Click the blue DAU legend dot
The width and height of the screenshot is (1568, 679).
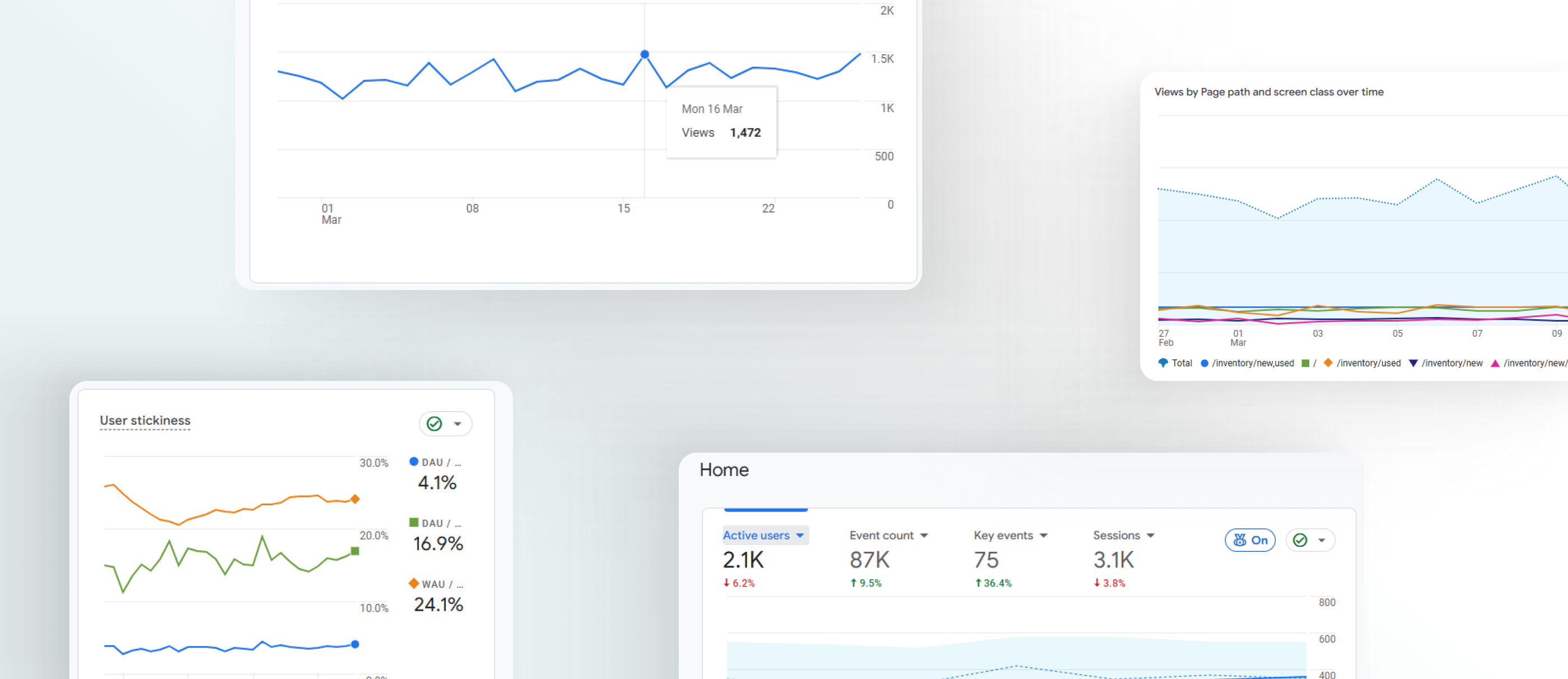pyautogui.click(x=414, y=462)
